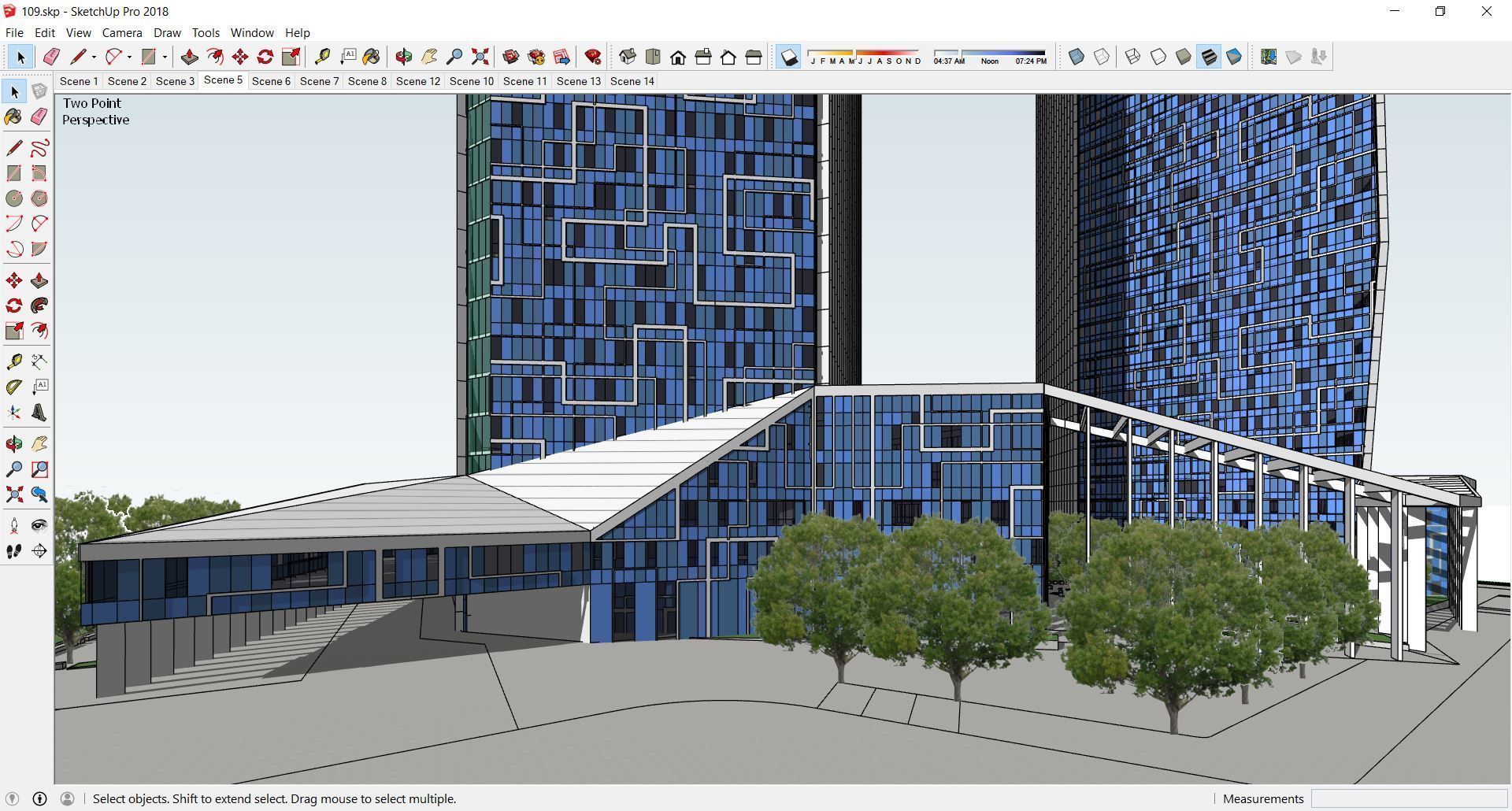Viewport: 1512px width, 811px height.
Task: Toggle X-Ray face style
Action: point(1077,57)
